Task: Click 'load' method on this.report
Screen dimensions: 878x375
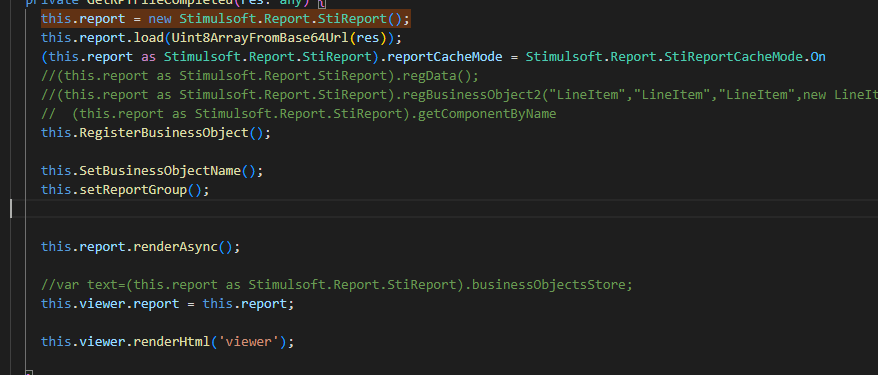Action: click(x=148, y=38)
